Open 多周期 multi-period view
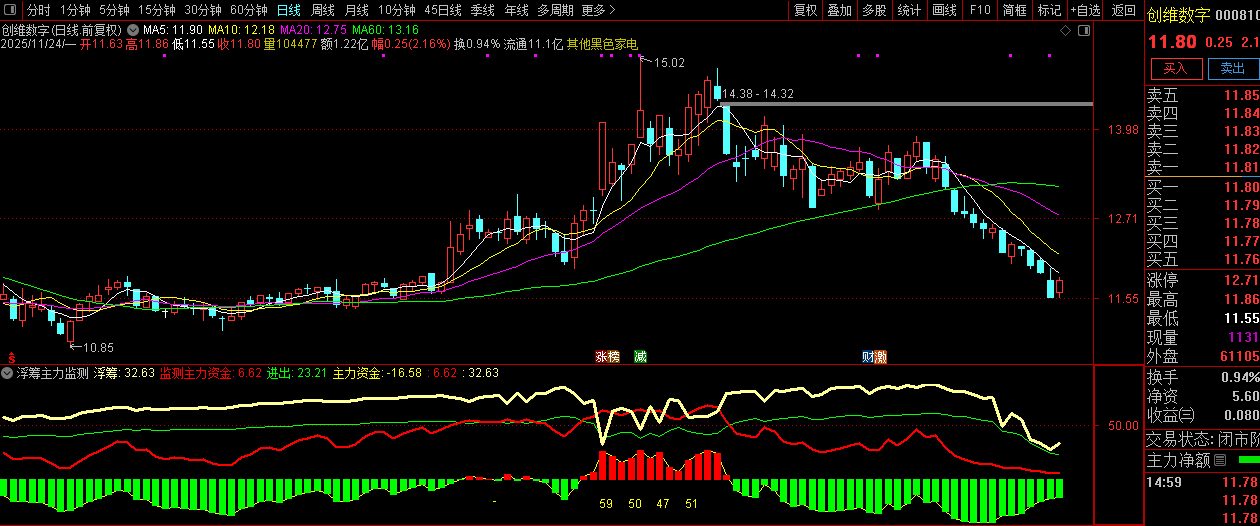Screen dimensions: 1260x526 tap(555, 10)
